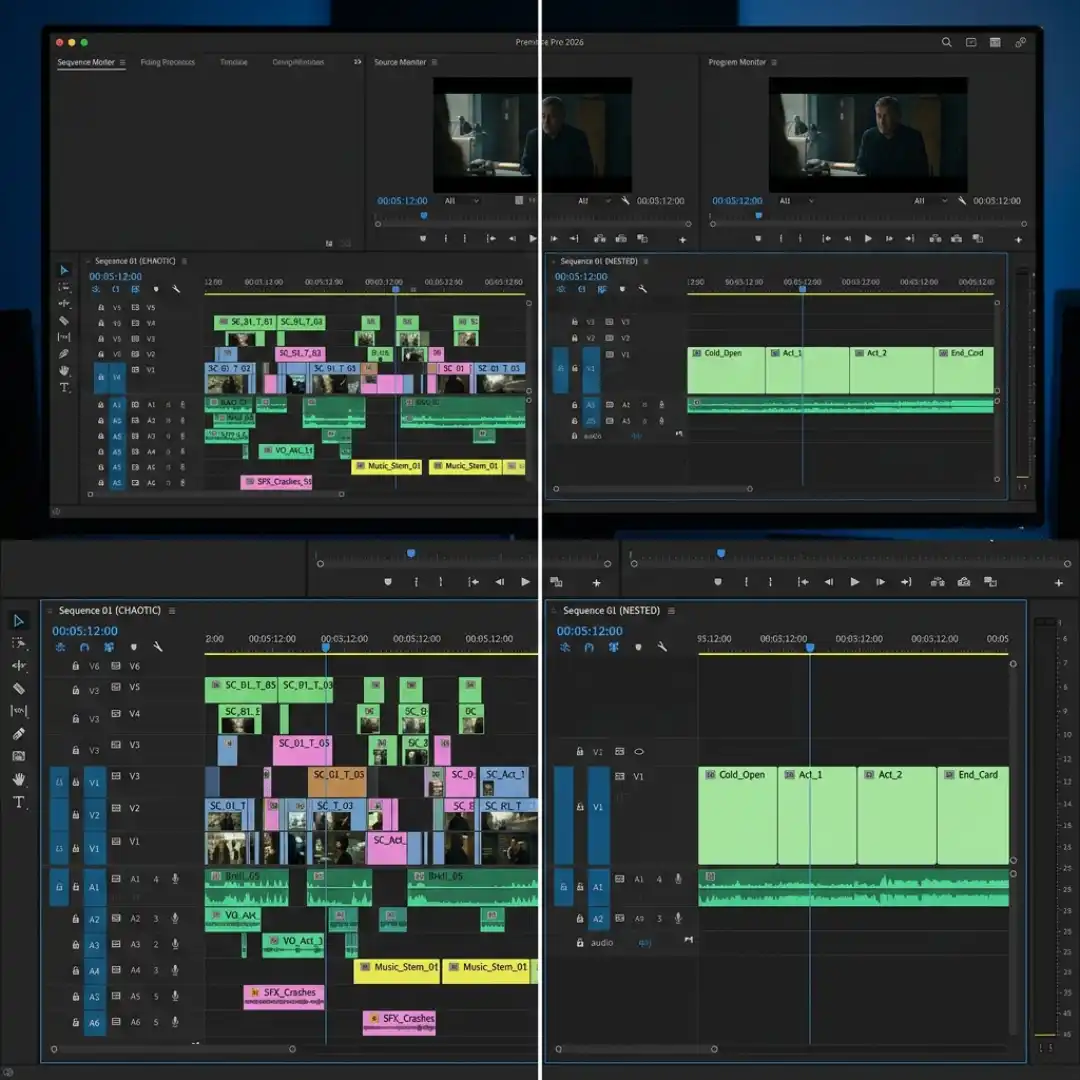Select the Type tool in enlarged toolbar
The image size is (1080, 1080).
tap(19, 802)
